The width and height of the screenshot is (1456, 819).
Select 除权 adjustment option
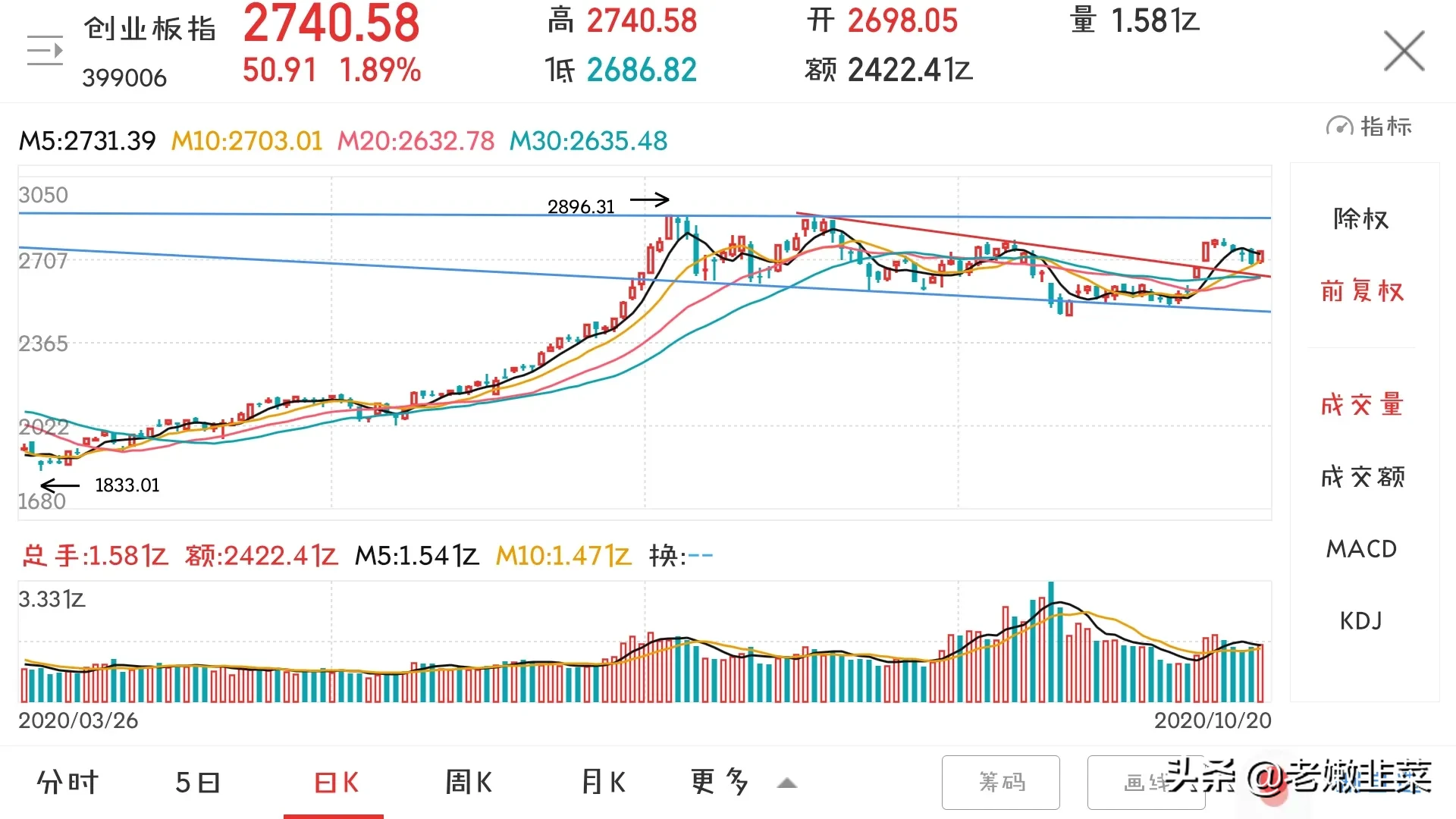tap(1361, 219)
